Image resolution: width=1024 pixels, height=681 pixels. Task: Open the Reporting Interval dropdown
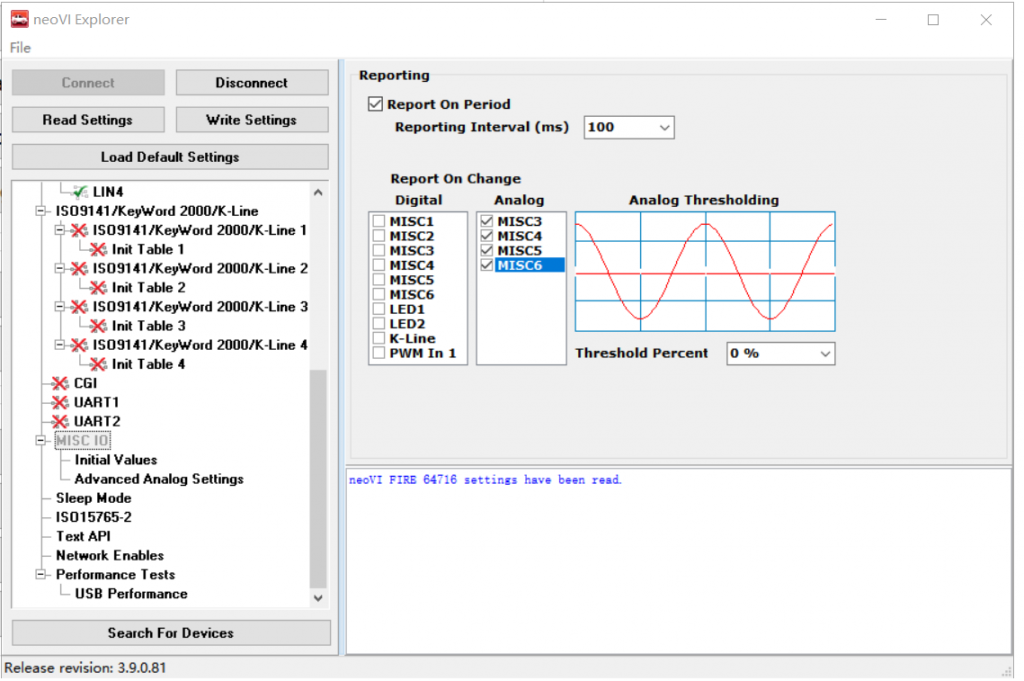(664, 127)
